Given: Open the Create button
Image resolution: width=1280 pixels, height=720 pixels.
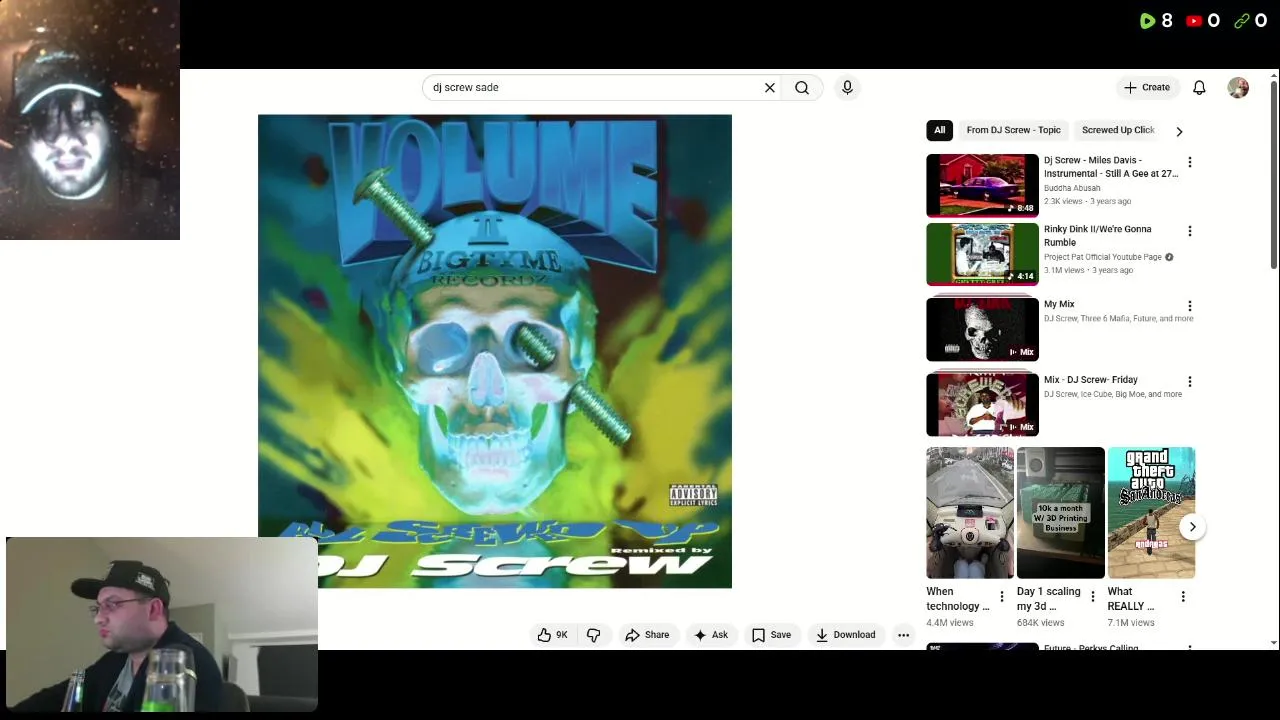Looking at the screenshot, I should [x=1147, y=88].
